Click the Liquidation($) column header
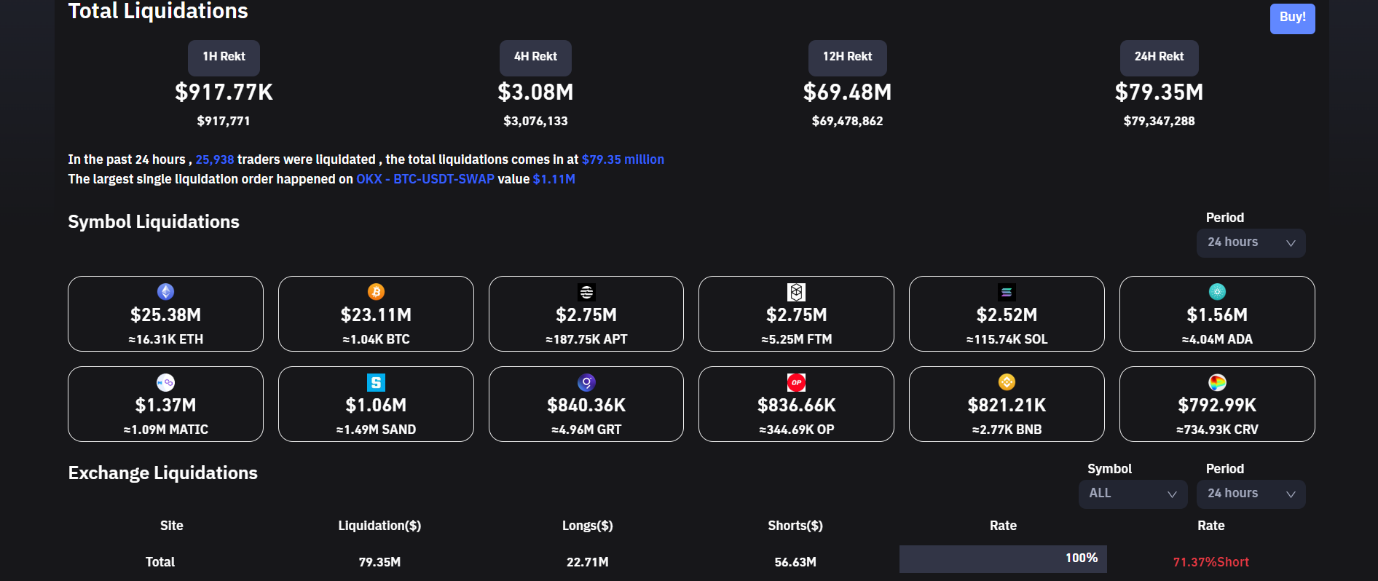This screenshot has width=1378, height=581. (x=380, y=526)
